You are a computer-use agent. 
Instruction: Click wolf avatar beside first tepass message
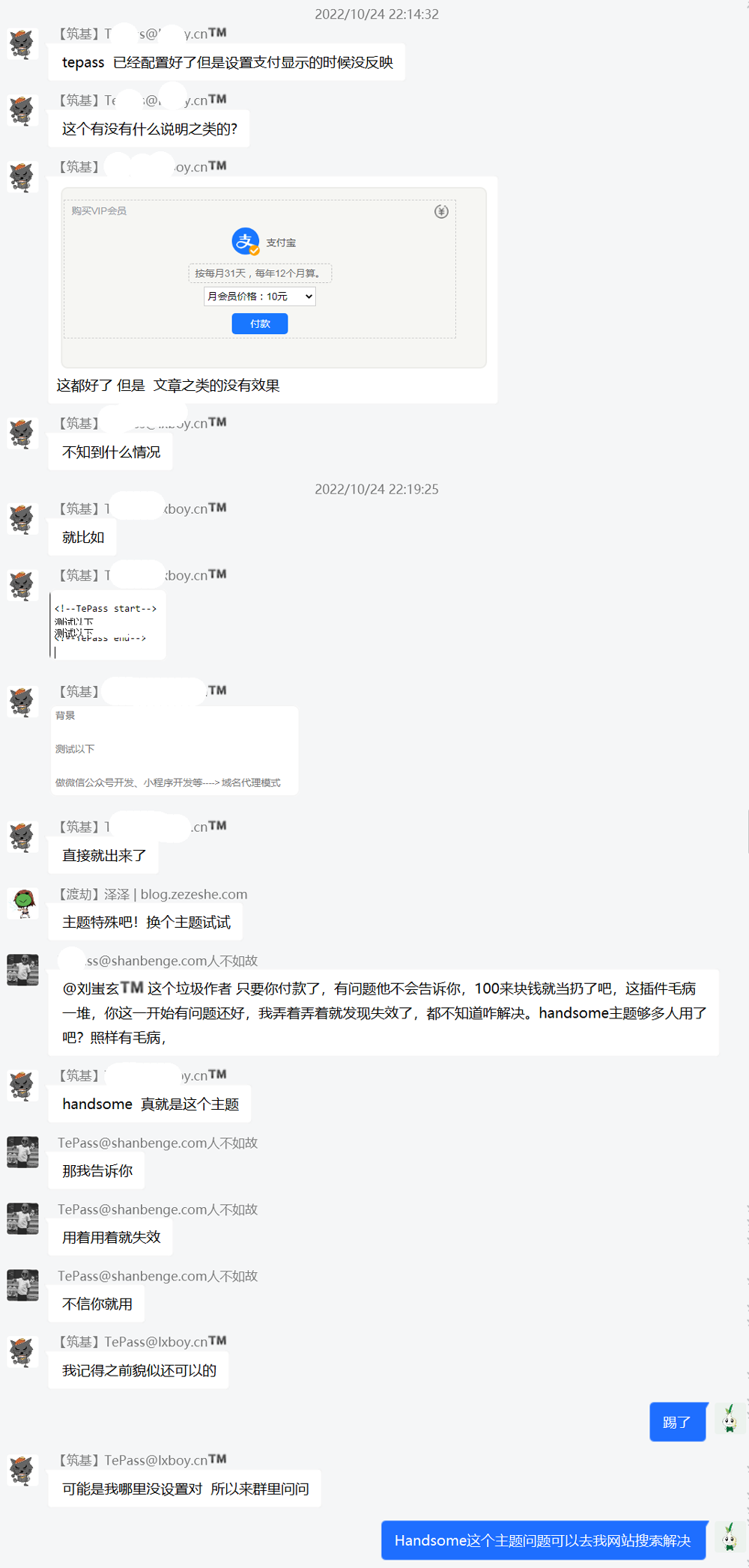click(22, 43)
